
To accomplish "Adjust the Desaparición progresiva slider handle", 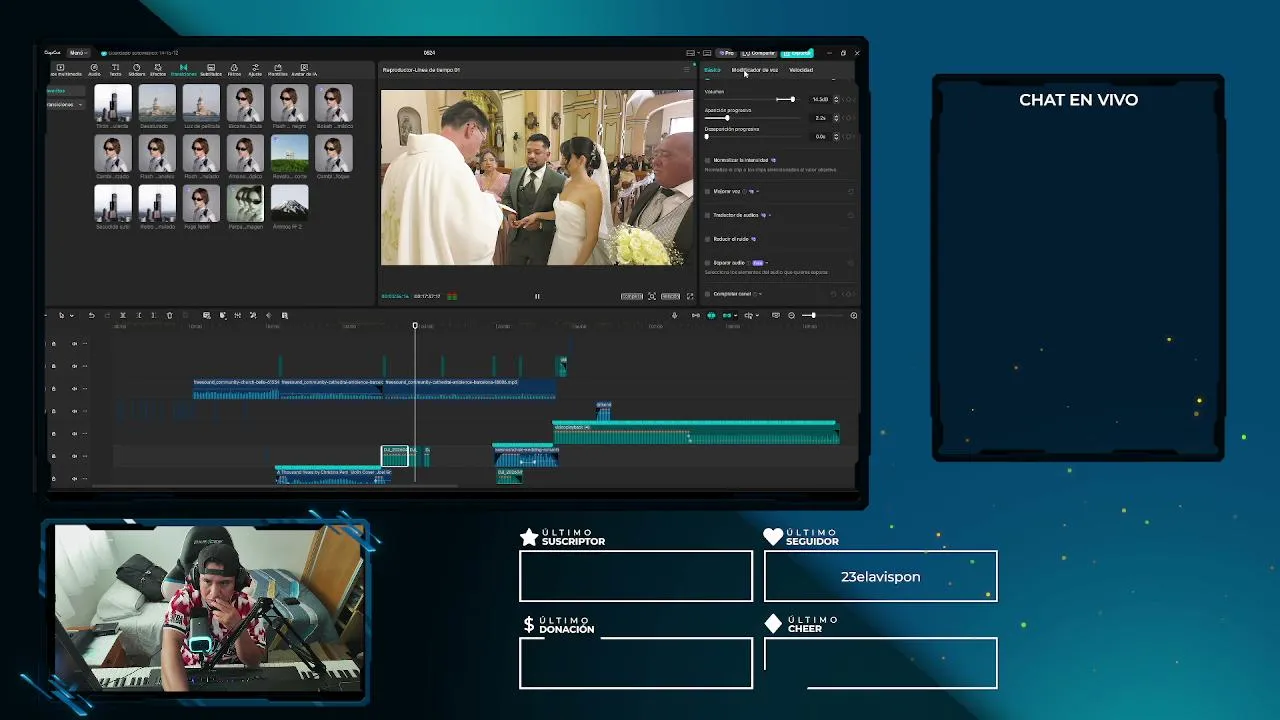I will pyautogui.click(x=707, y=136).
